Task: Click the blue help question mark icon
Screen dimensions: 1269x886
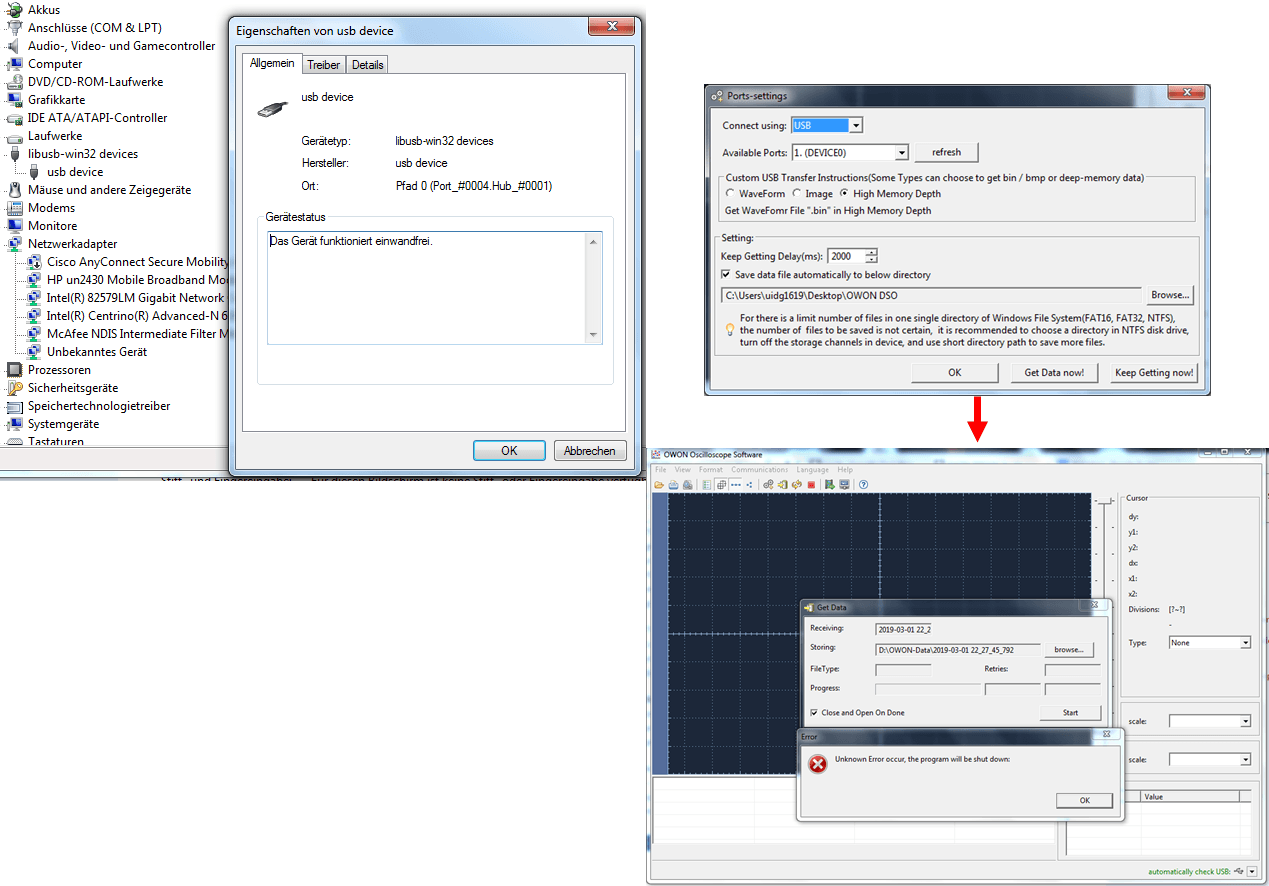Action: (x=863, y=485)
